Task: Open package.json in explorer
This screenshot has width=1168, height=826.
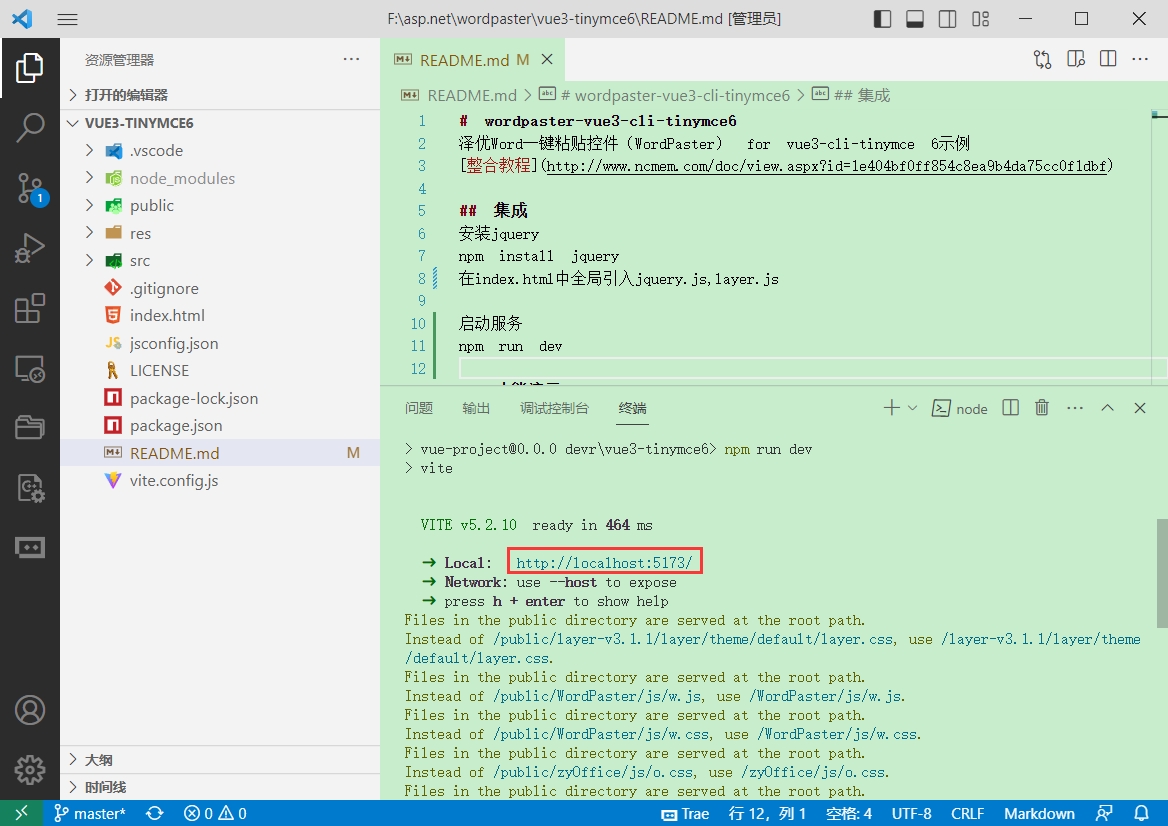Action: click(176, 425)
